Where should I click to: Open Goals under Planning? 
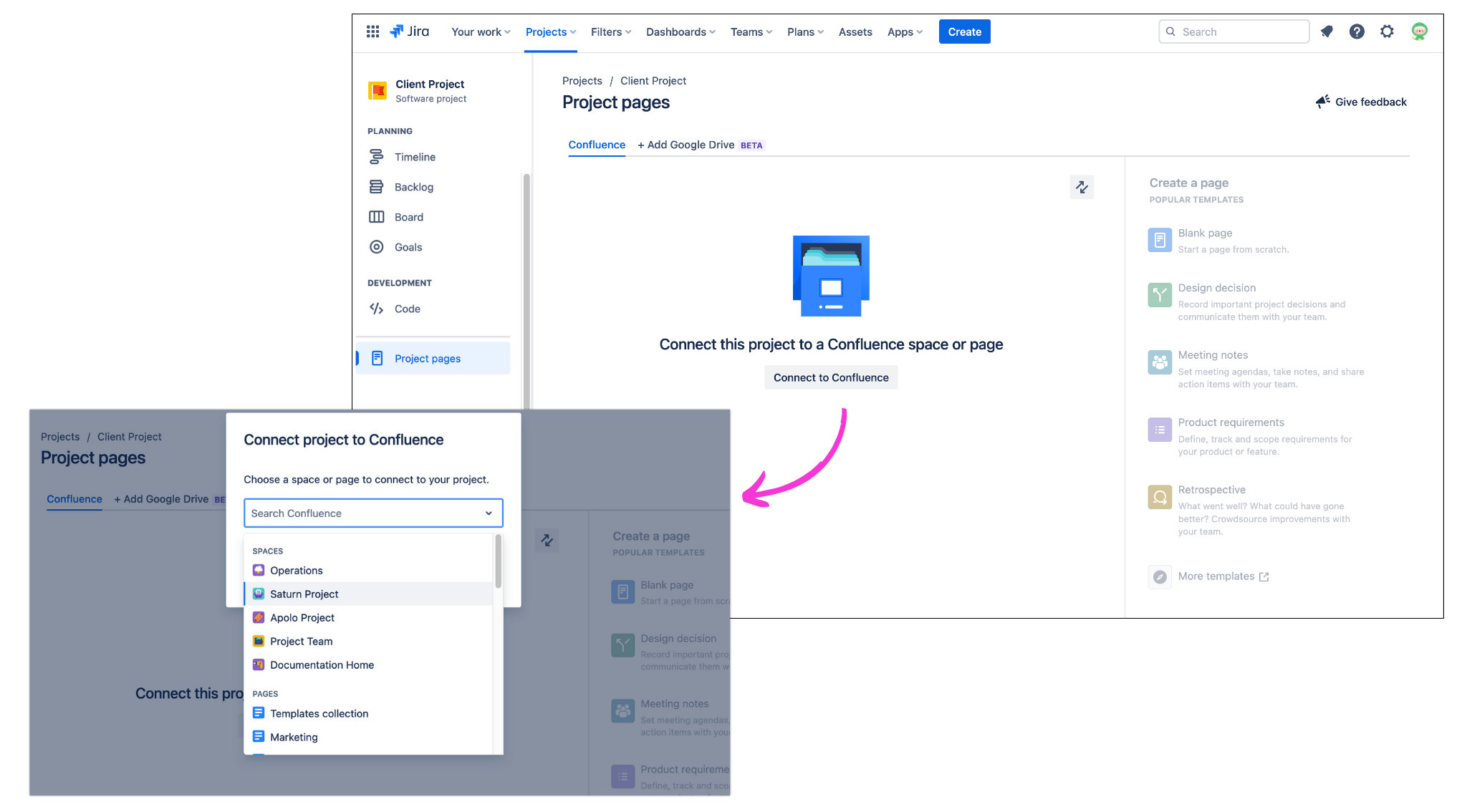(x=407, y=246)
